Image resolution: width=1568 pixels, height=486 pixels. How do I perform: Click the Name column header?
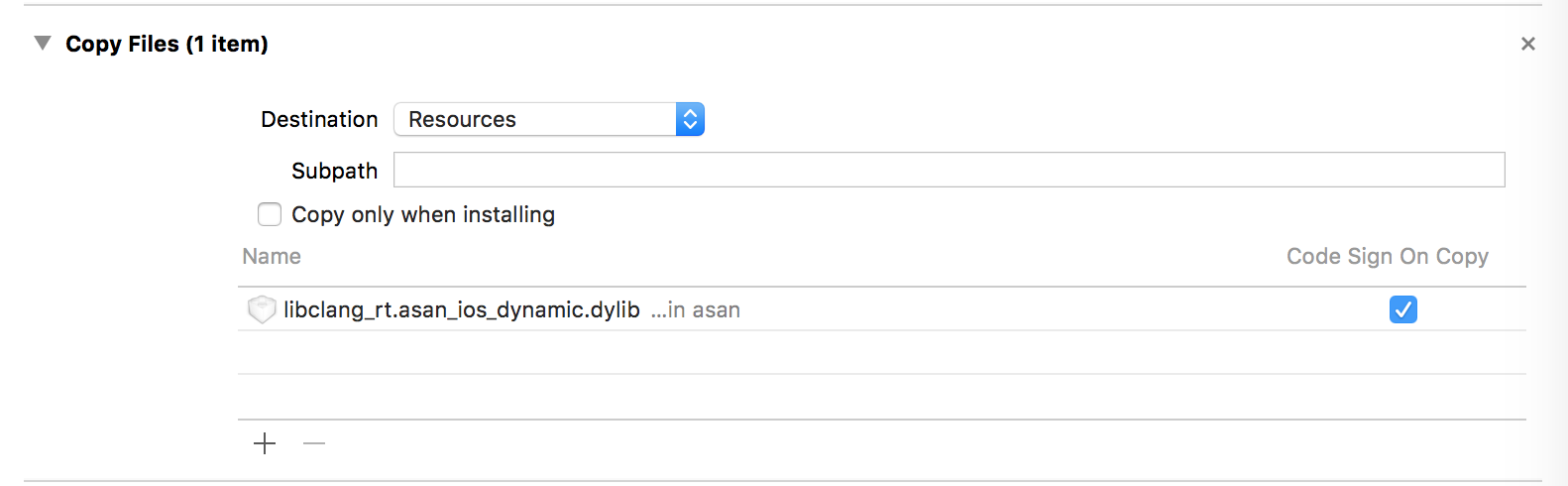click(x=272, y=256)
